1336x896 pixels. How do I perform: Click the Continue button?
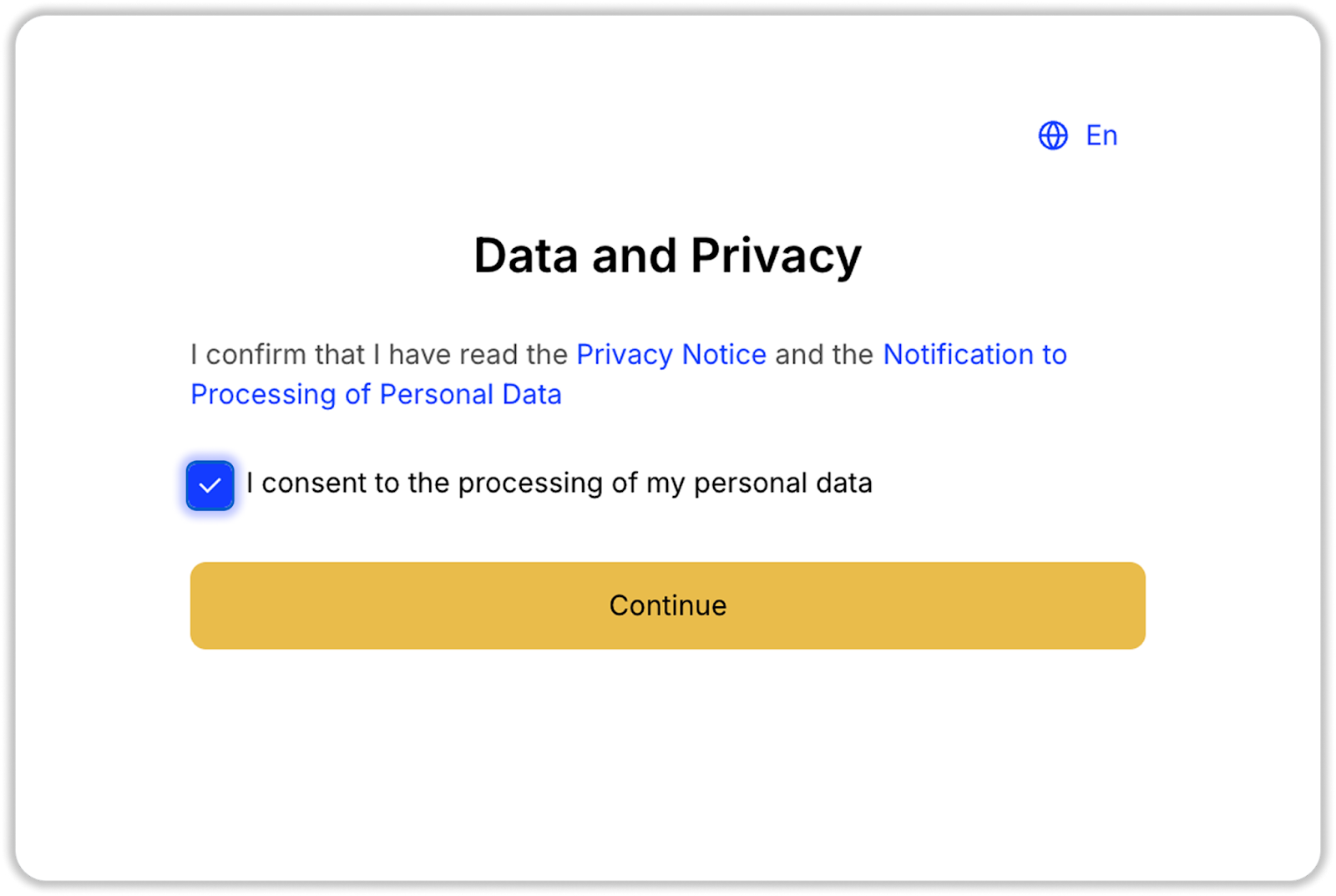point(667,605)
